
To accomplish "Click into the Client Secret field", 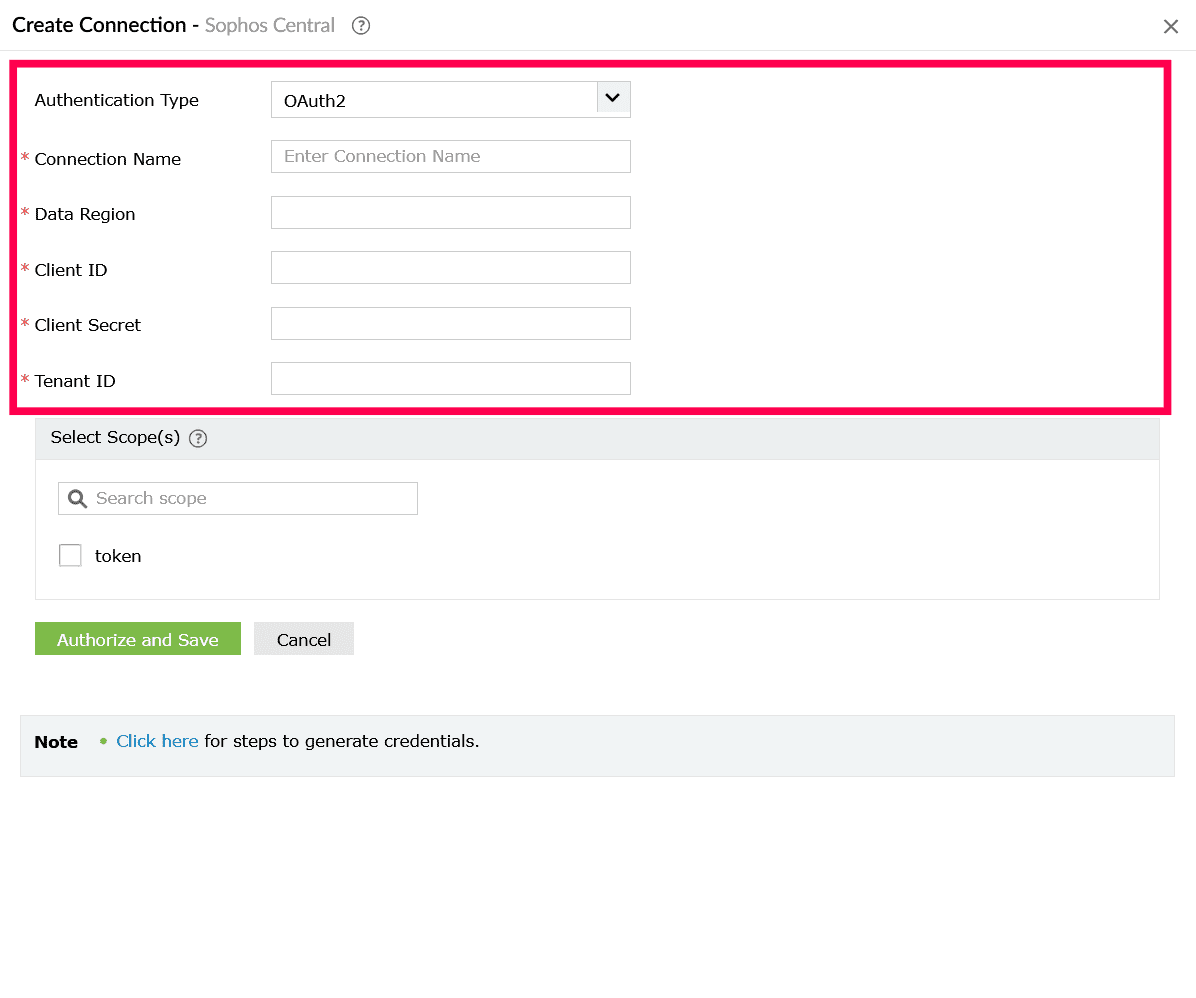I will click(x=451, y=324).
